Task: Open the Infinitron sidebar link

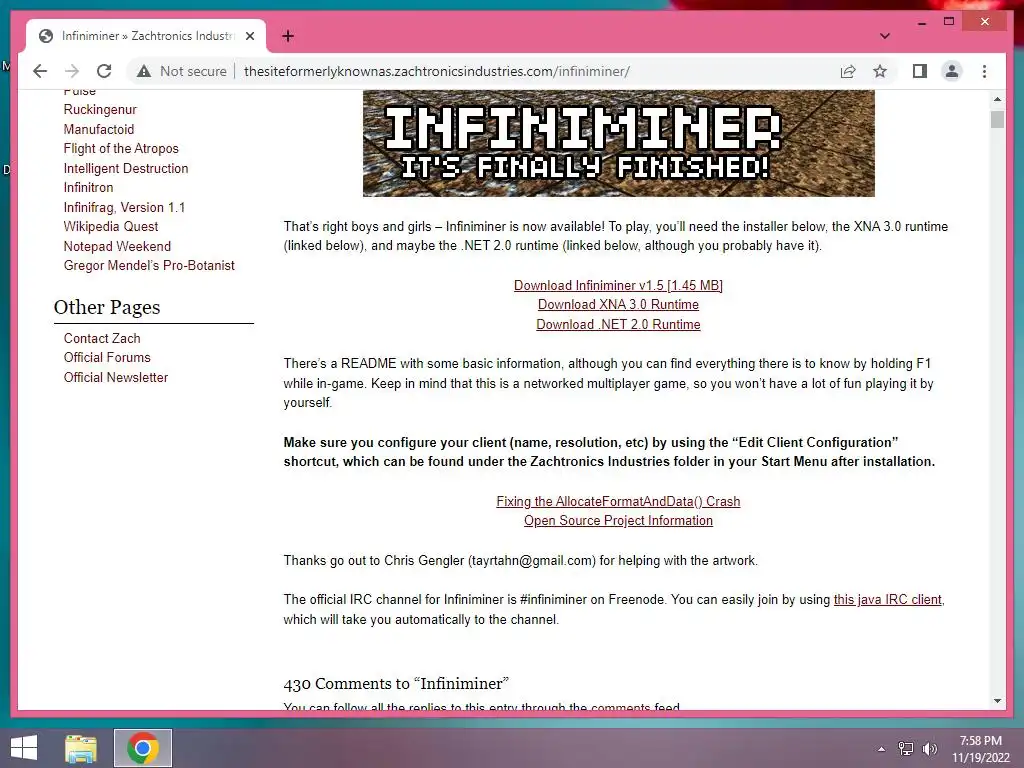Action: [x=88, y=188]
